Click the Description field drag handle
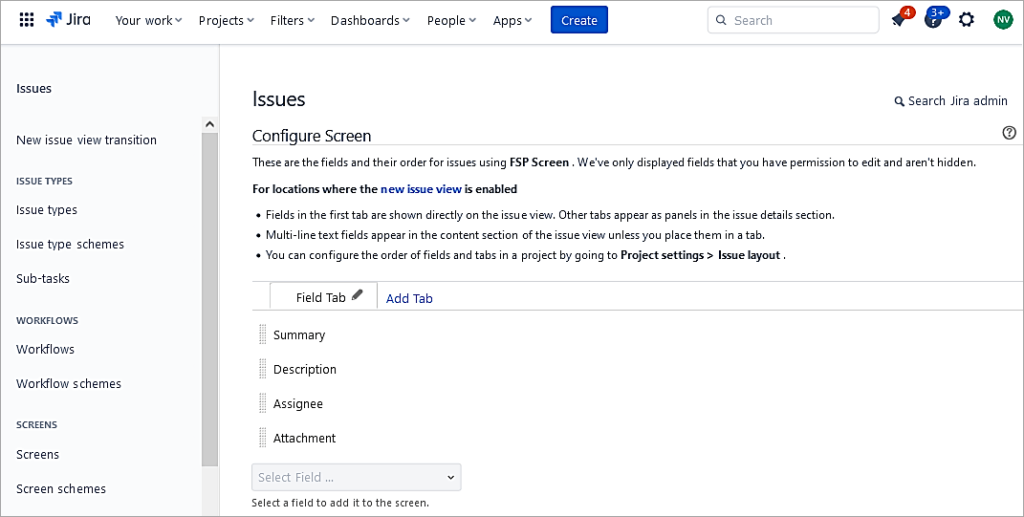 tap(263, 369)
